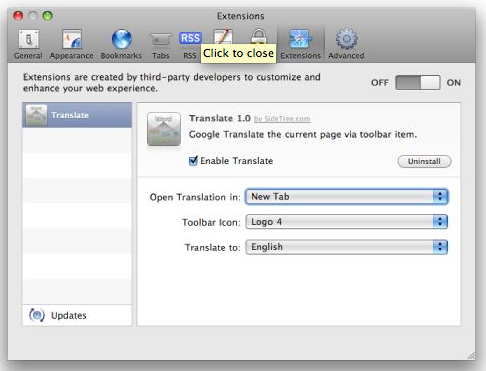Open the Bookmarks preferences pane
Viewport: 486px width, 371px height.
click(x=121, y=44)
